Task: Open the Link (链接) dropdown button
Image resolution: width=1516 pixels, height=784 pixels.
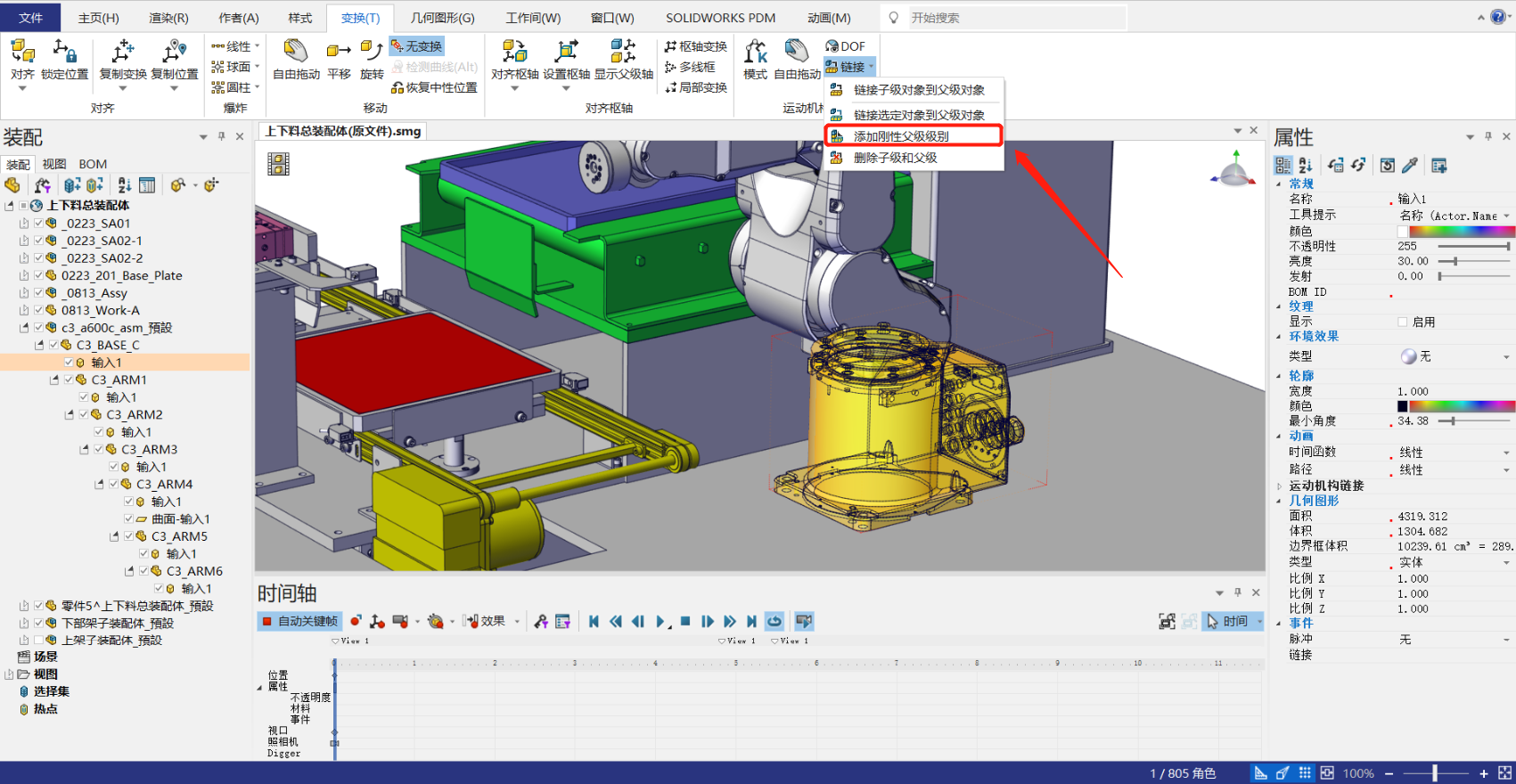Action: pyautogui.click(x=850, y=67)
